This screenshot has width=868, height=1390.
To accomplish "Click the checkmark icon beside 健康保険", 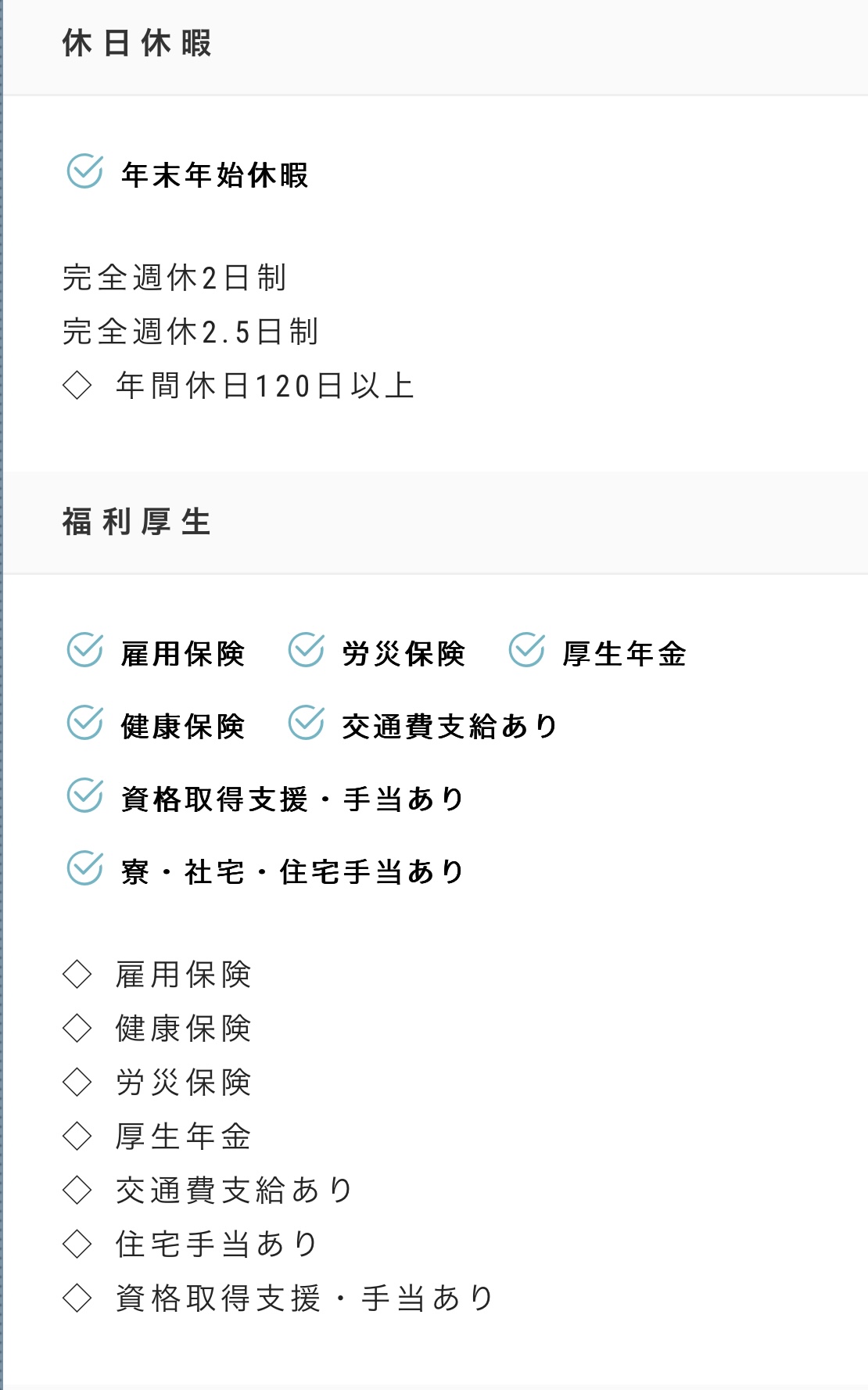I will tap(84, 724).
